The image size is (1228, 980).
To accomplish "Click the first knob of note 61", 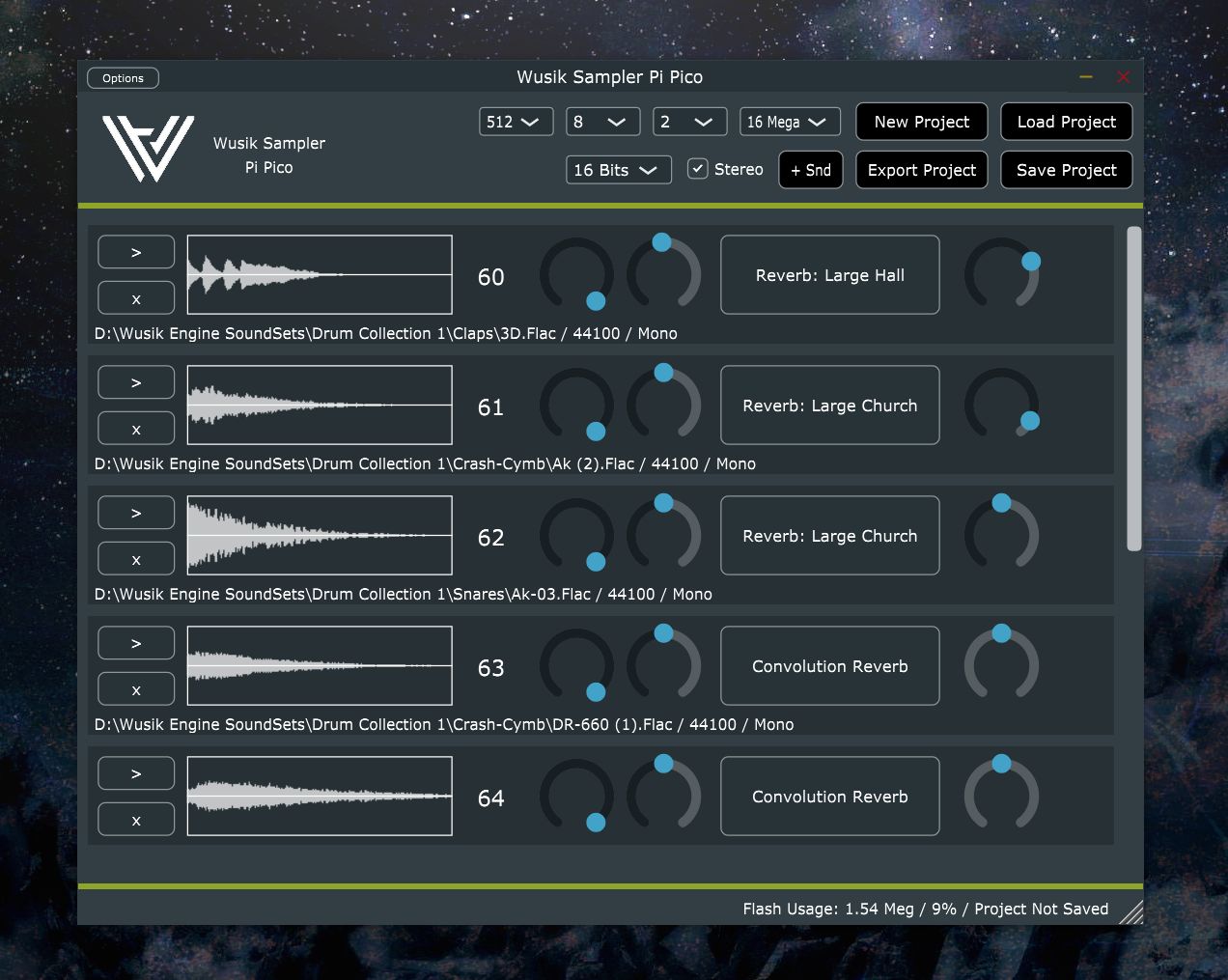I will (576, 406).
